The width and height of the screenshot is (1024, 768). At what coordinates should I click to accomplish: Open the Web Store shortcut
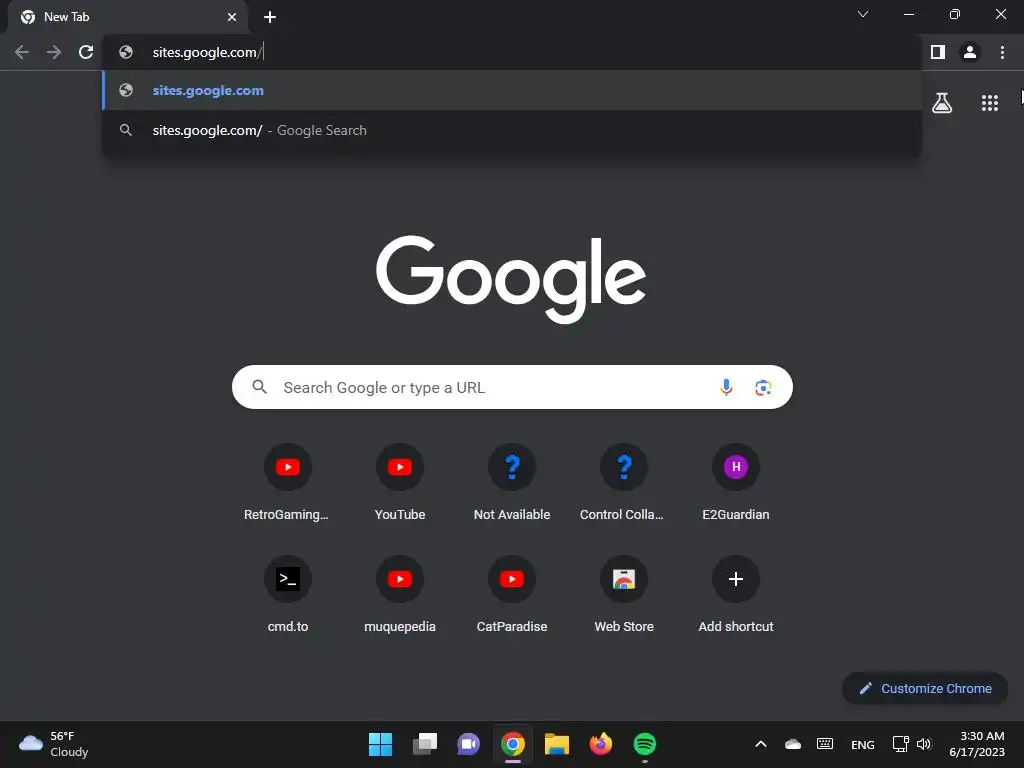(x=624, y=596)
